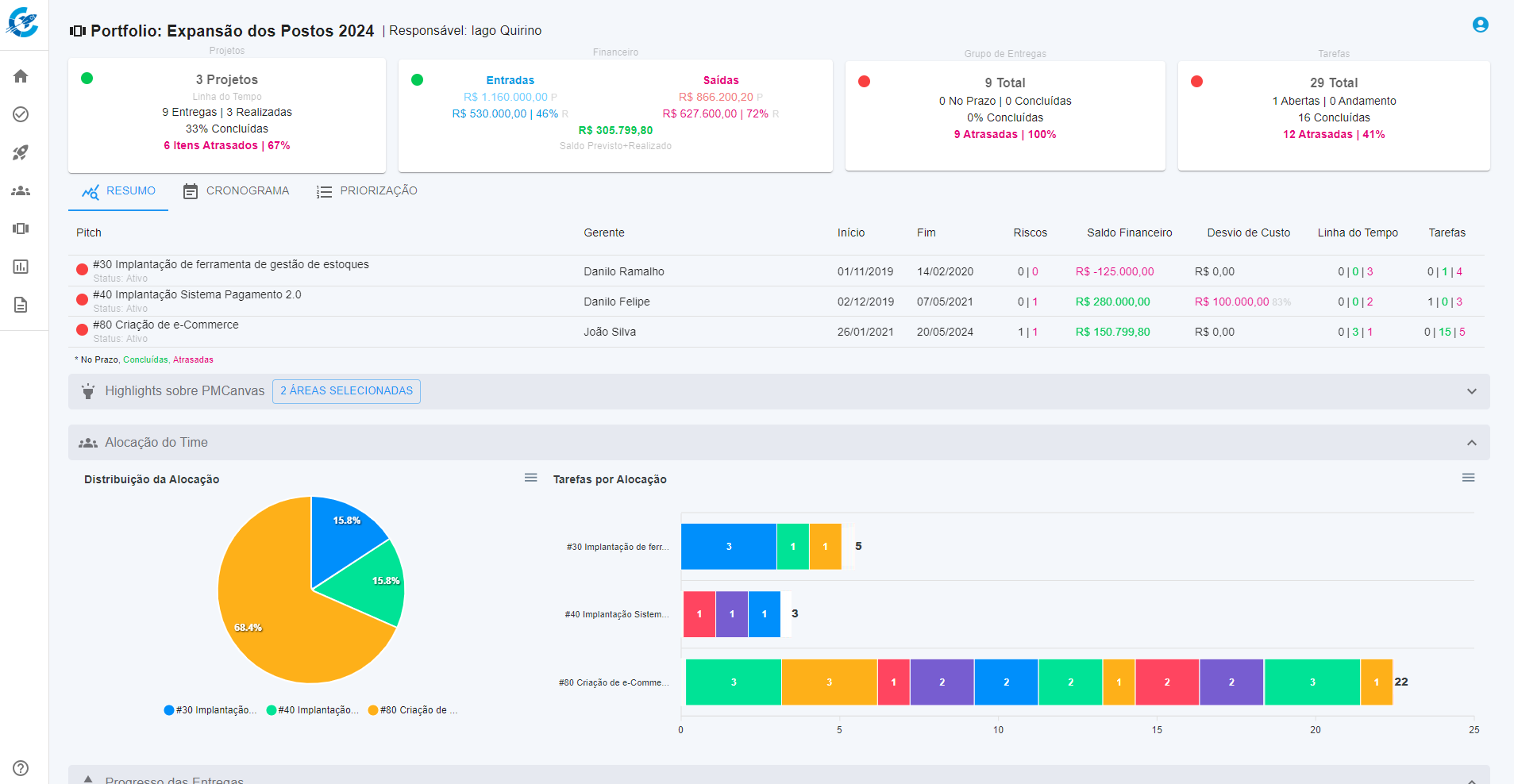Open the rocket projects icon in sidebar
Screen dimensions: 1514x784
(x=21, y=152)
